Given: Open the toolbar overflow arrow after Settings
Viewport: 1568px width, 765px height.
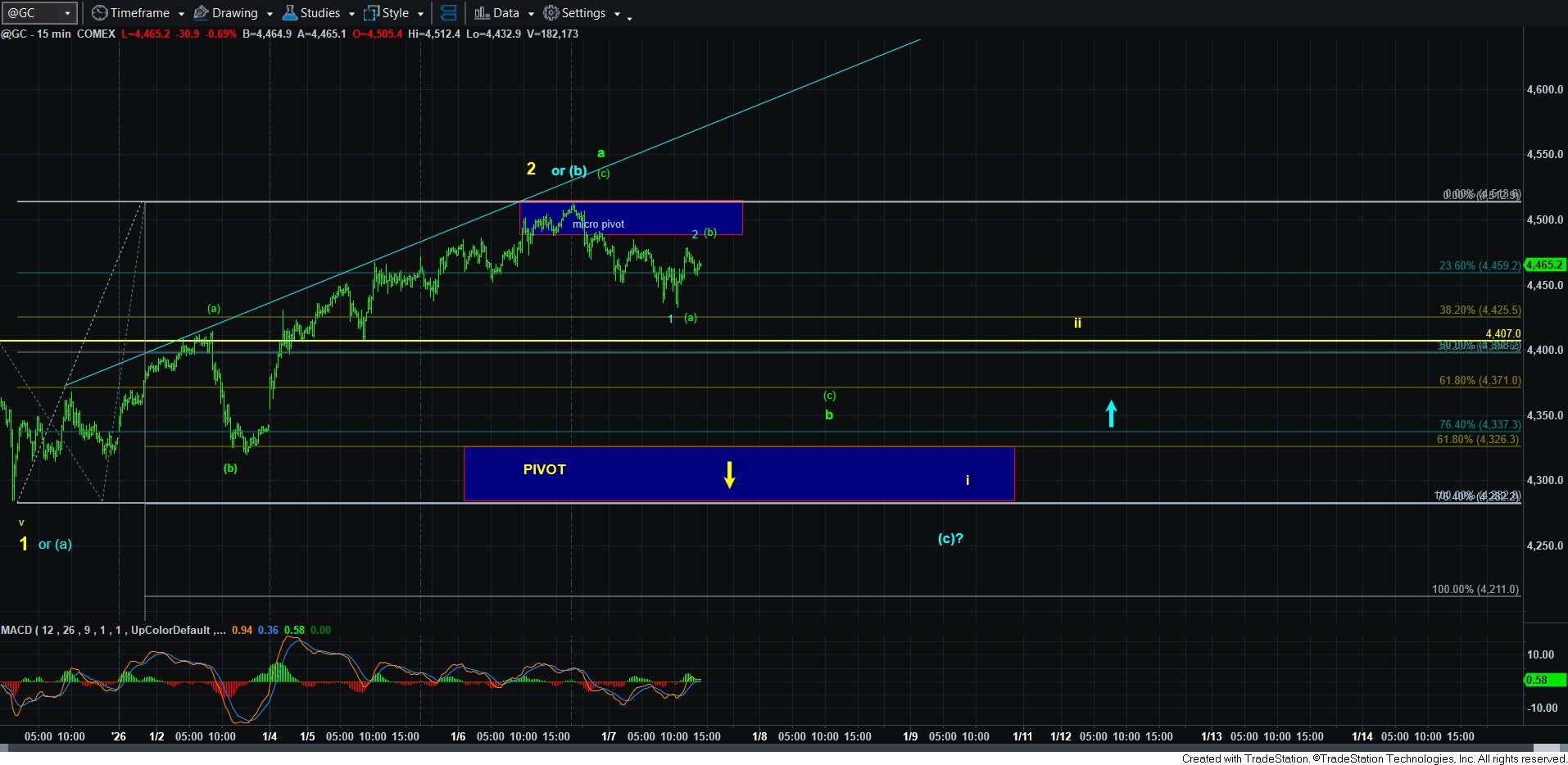Looking at the screenshot, I should (629, 17).
